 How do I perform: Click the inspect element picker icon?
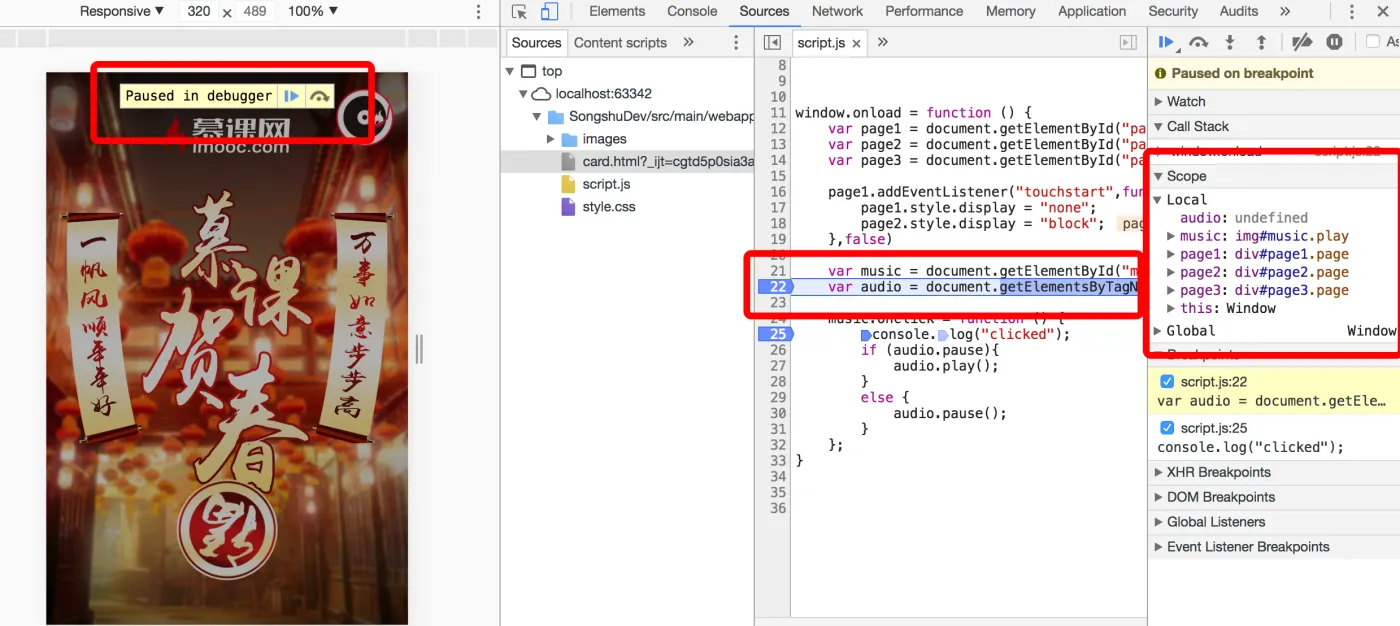[x=519, y=12]
